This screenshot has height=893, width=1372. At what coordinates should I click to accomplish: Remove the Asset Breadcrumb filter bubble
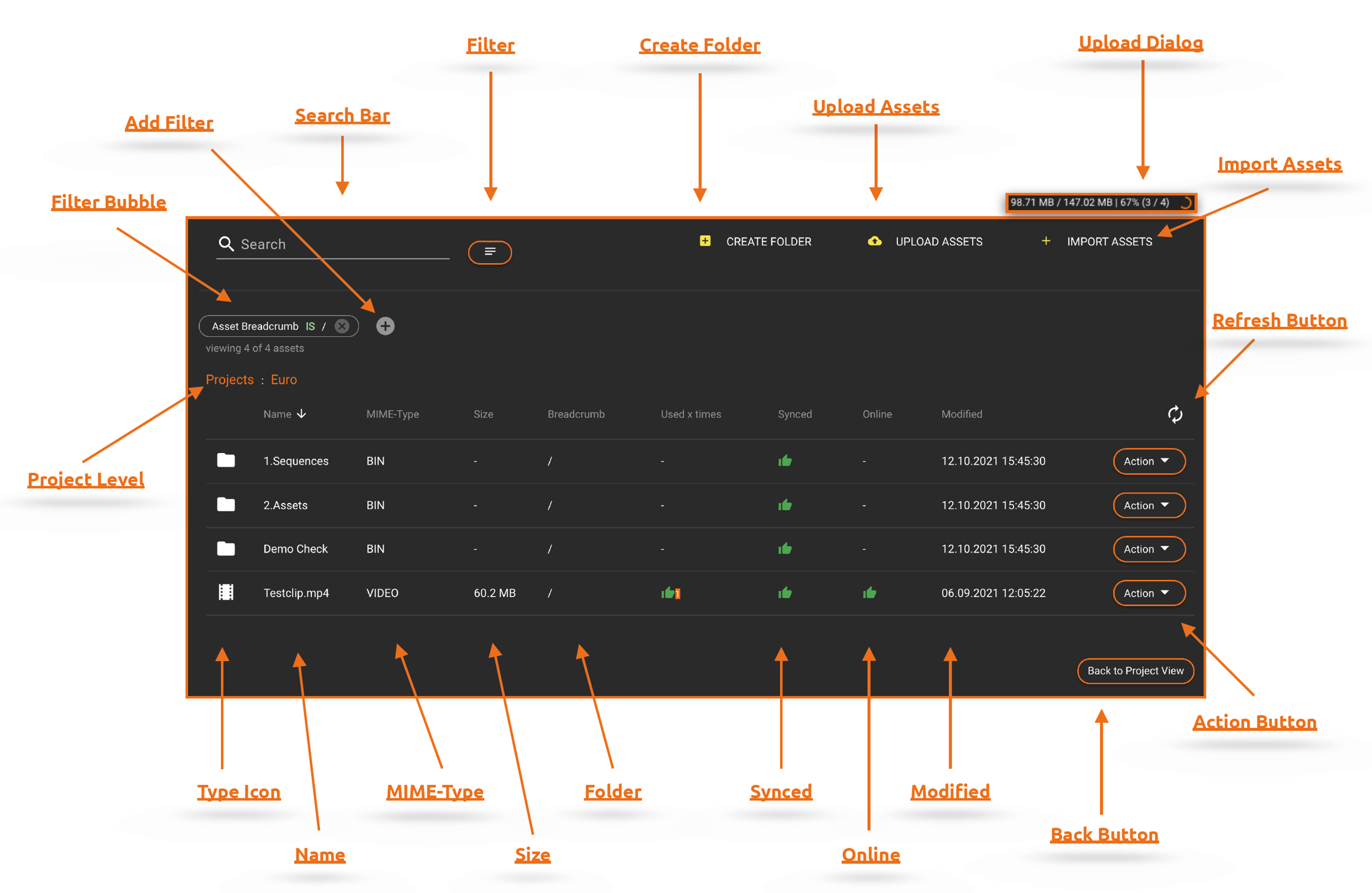point(342,326)
